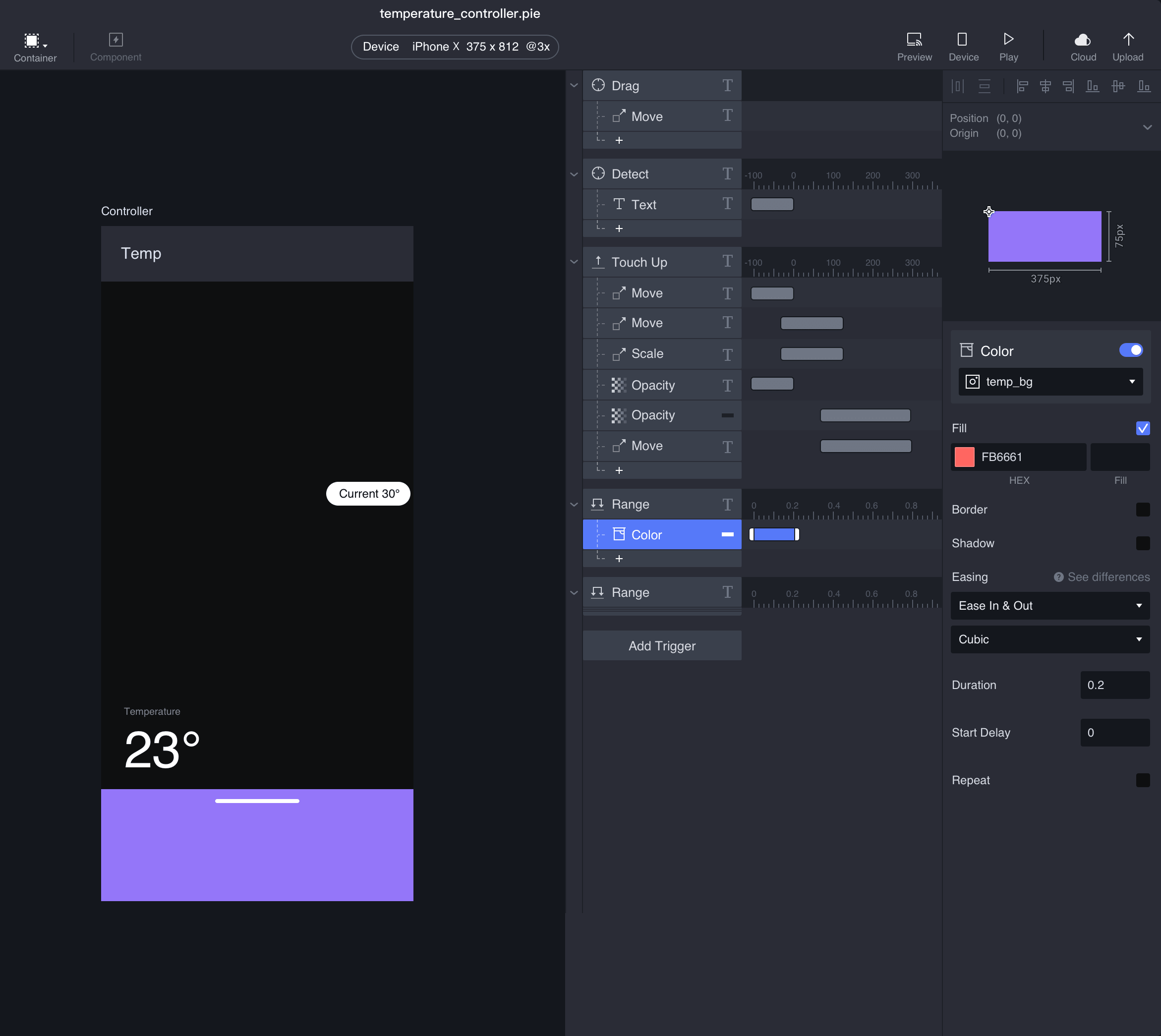Enable the Repeat checkbox

coord(1142,780)
